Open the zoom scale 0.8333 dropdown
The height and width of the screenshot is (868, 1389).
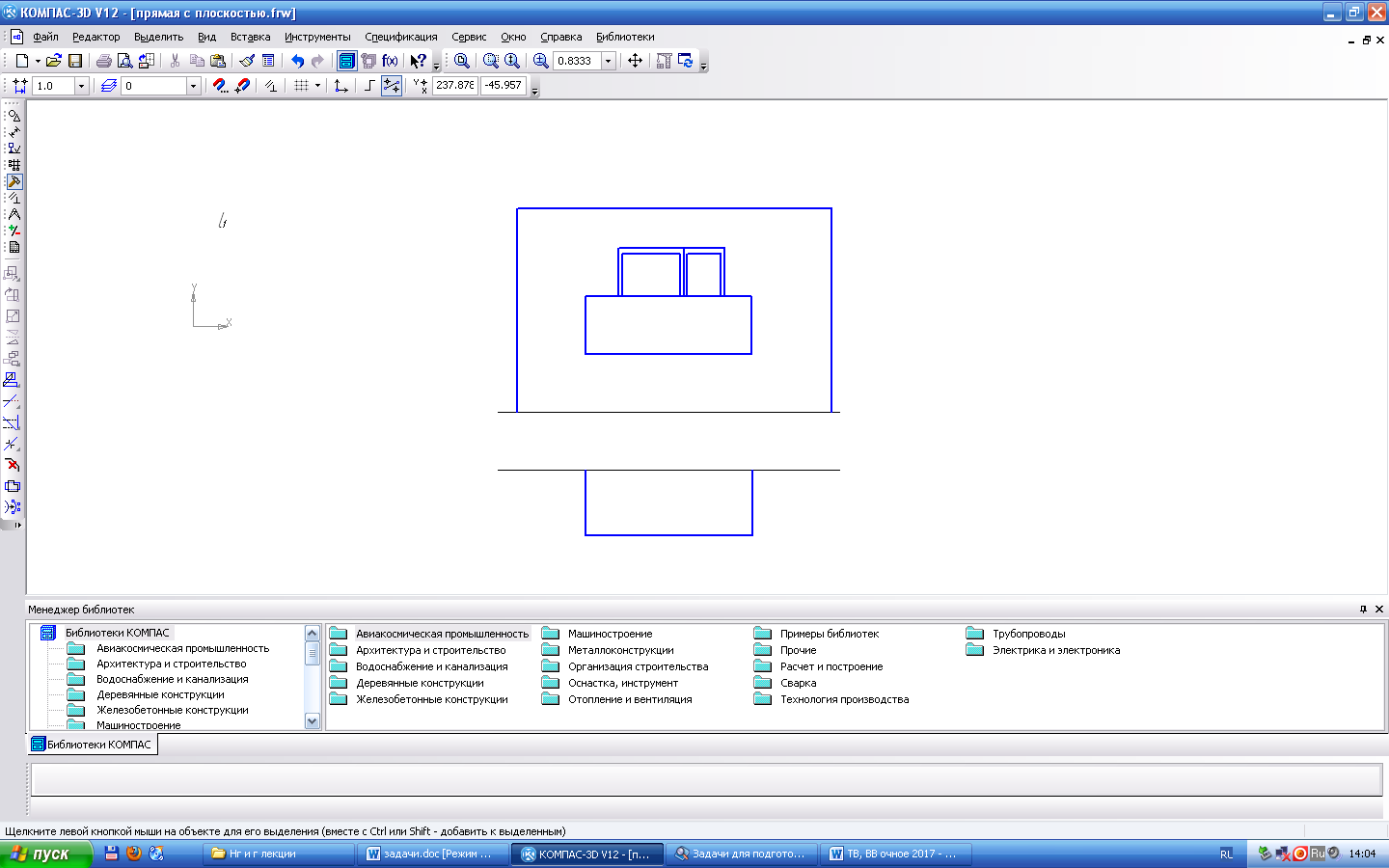(608, 61)
